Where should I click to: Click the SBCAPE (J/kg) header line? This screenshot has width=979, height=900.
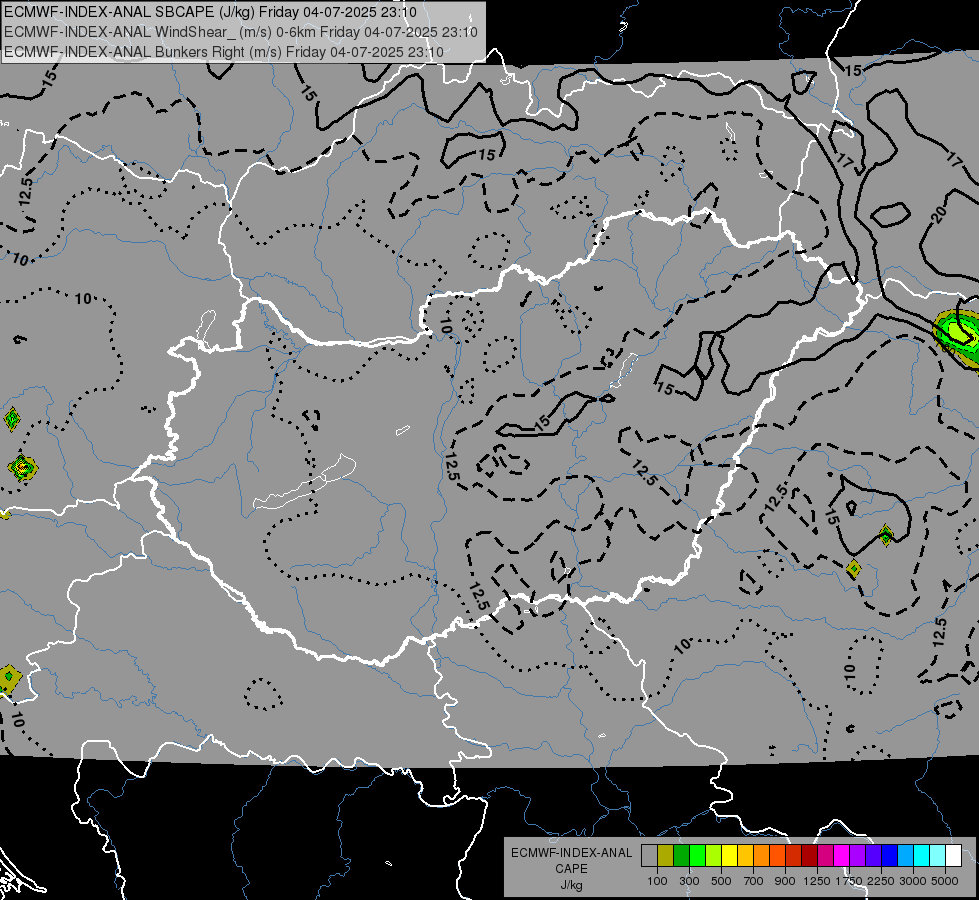click(x=211, y=12)
